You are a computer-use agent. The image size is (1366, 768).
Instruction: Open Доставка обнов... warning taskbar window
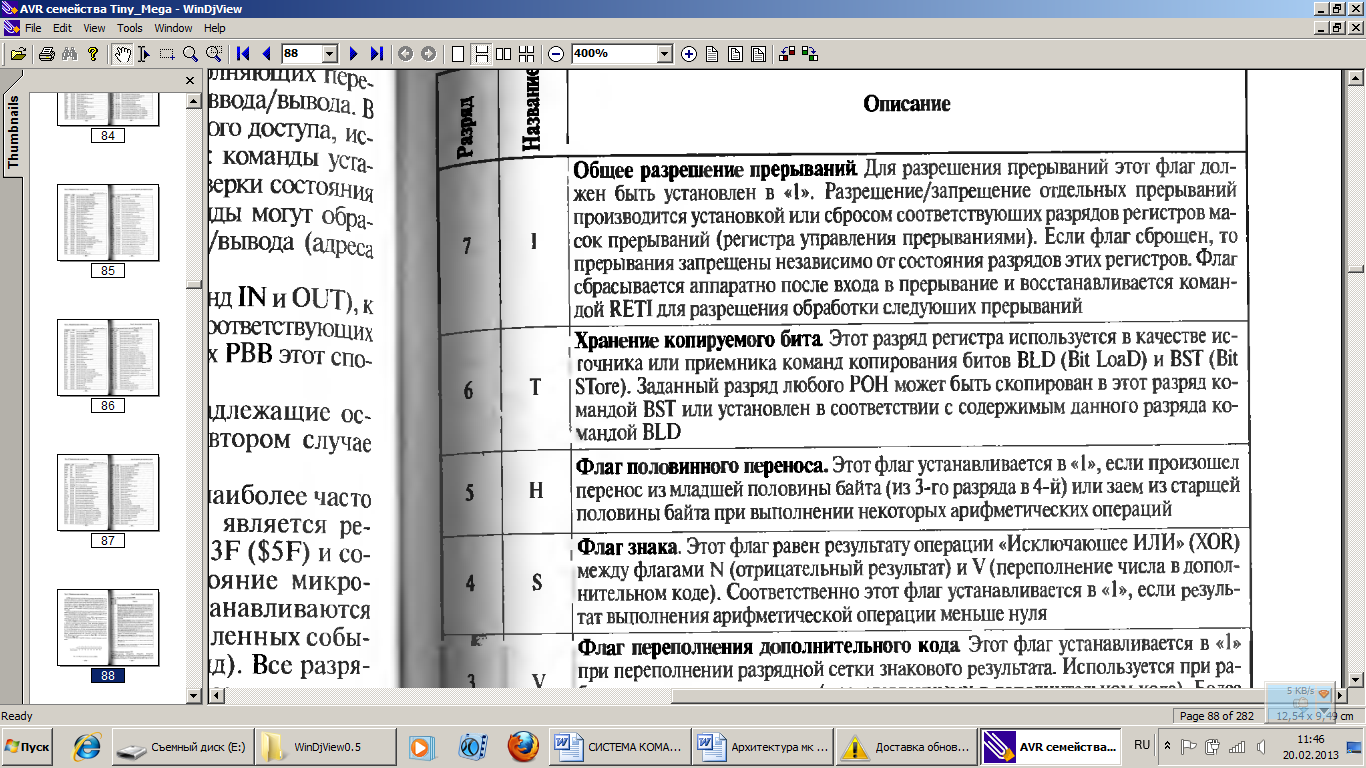(x=908, y=747)
